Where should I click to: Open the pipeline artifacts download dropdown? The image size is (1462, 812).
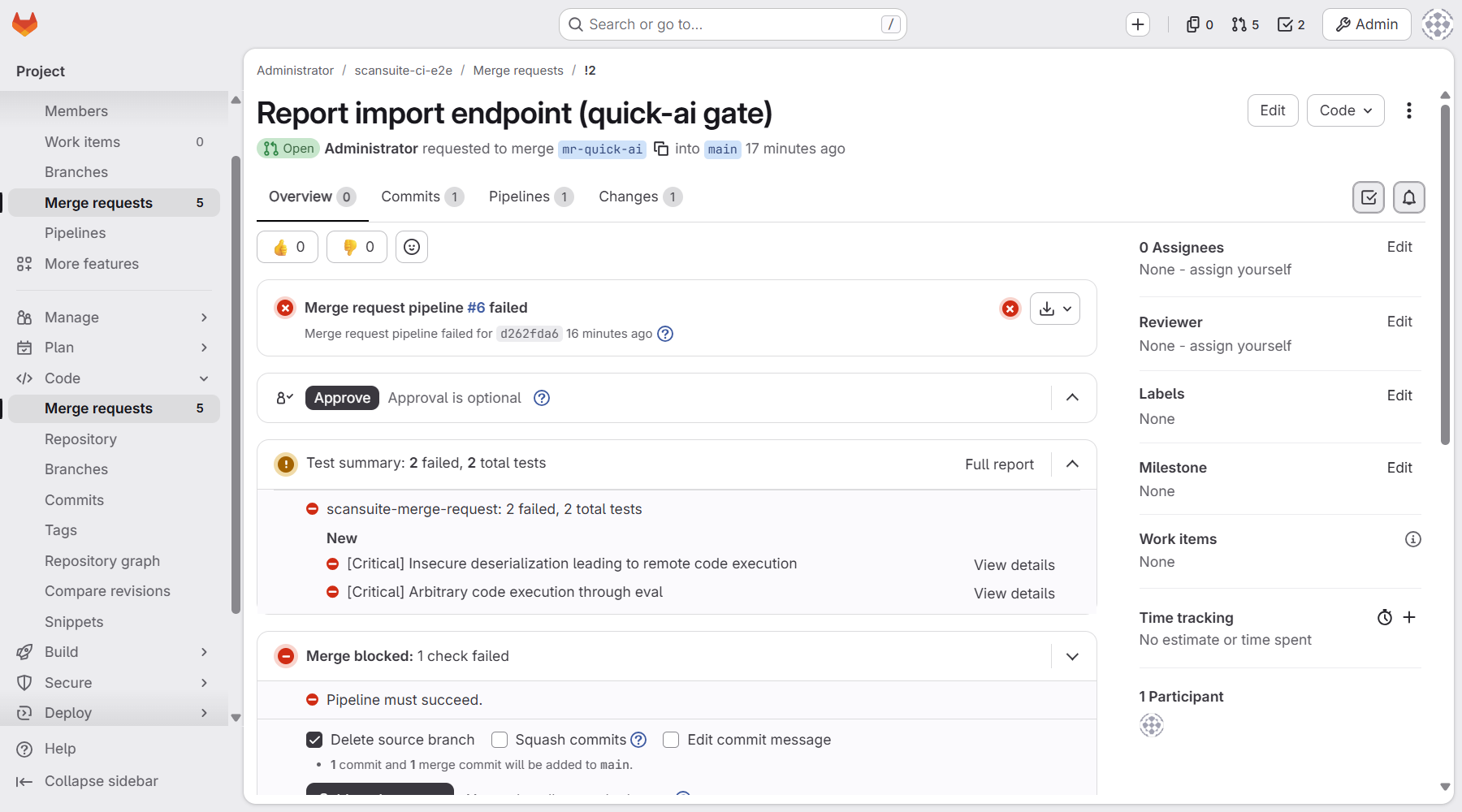(x=1055, y=309)
